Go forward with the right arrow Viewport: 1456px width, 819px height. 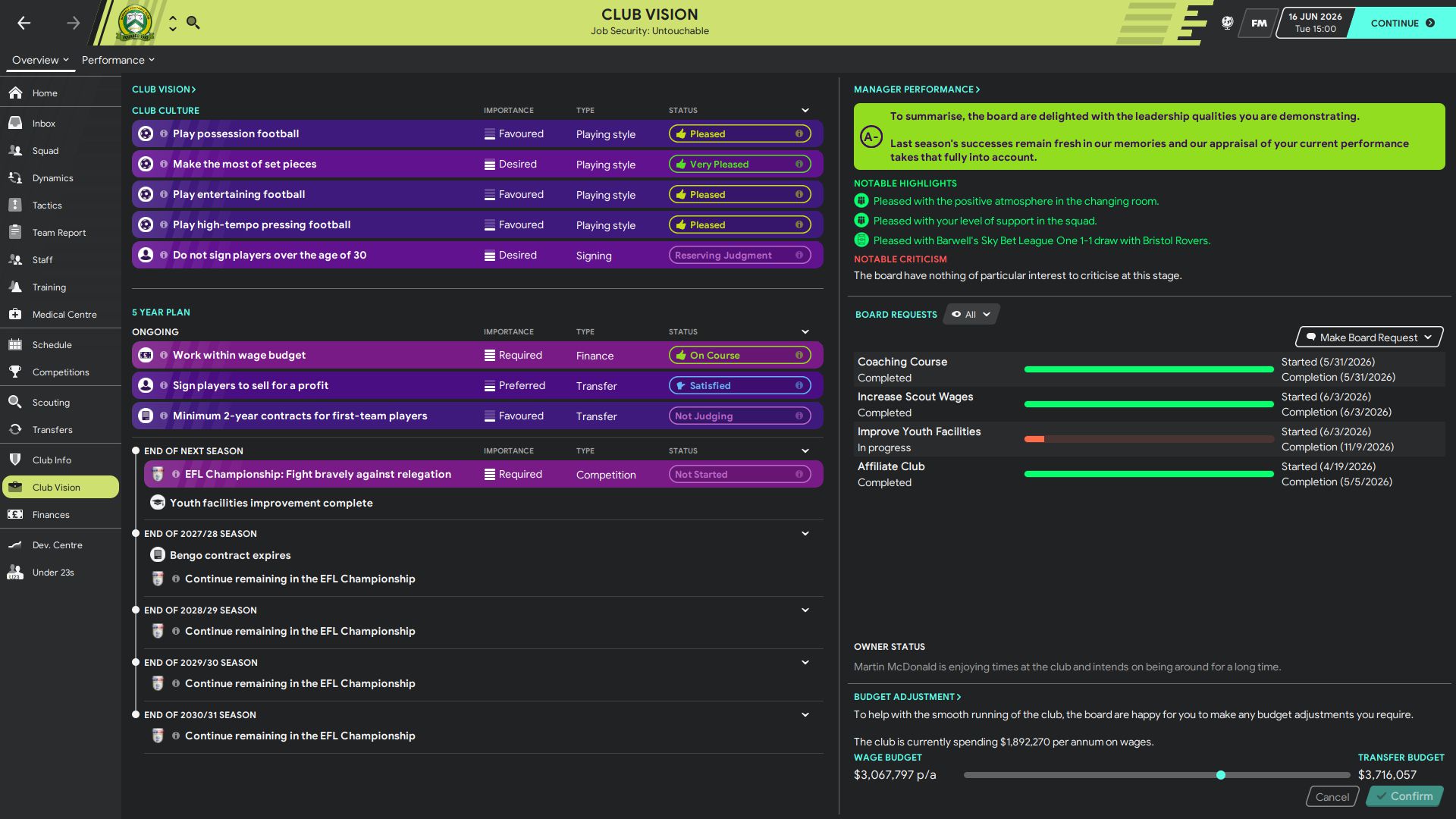click(73, 23)
